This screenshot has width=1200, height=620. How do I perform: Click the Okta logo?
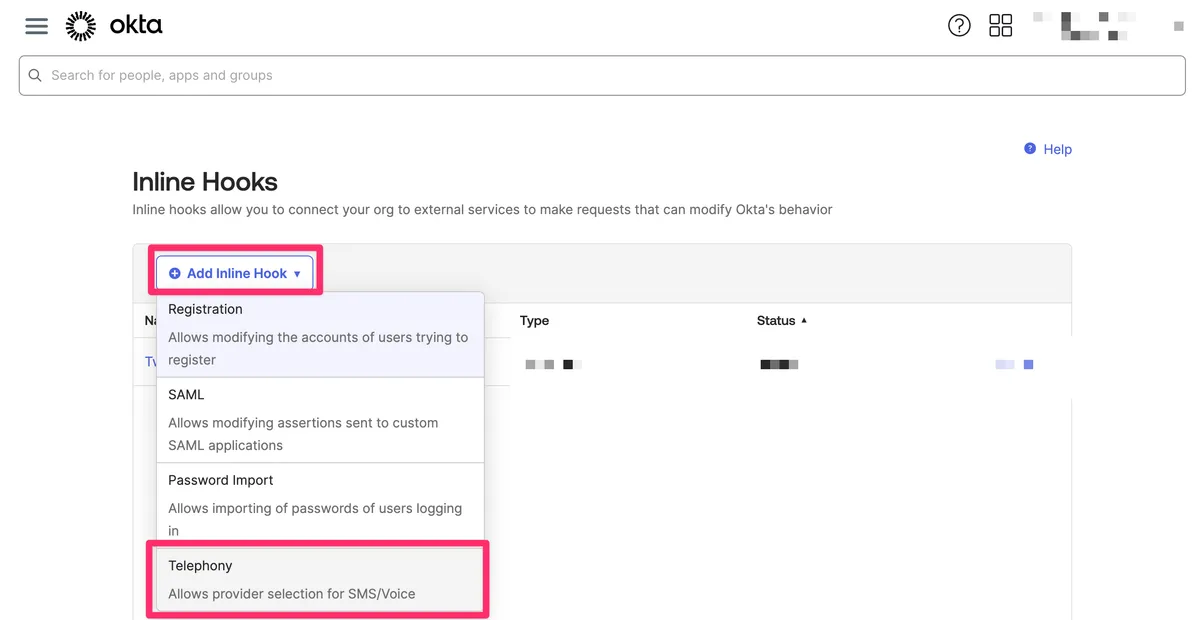point(114,26)
